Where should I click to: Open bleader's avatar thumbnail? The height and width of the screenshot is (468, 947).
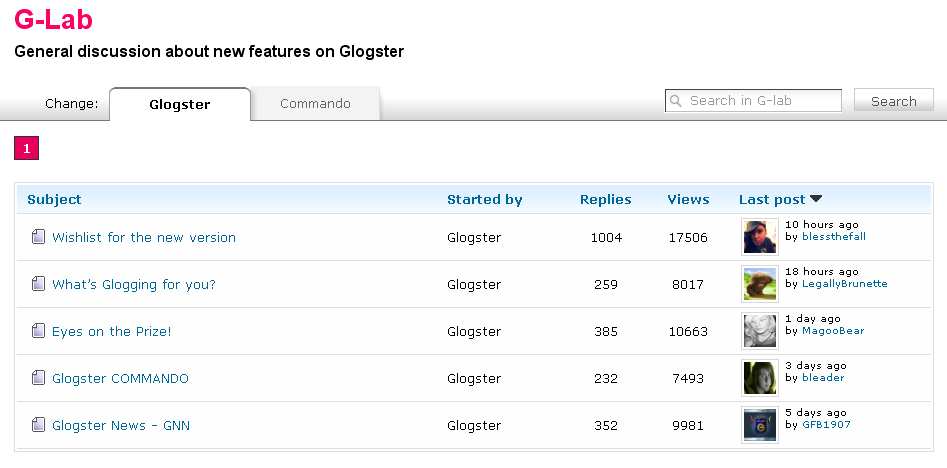[x=760, y=378]
